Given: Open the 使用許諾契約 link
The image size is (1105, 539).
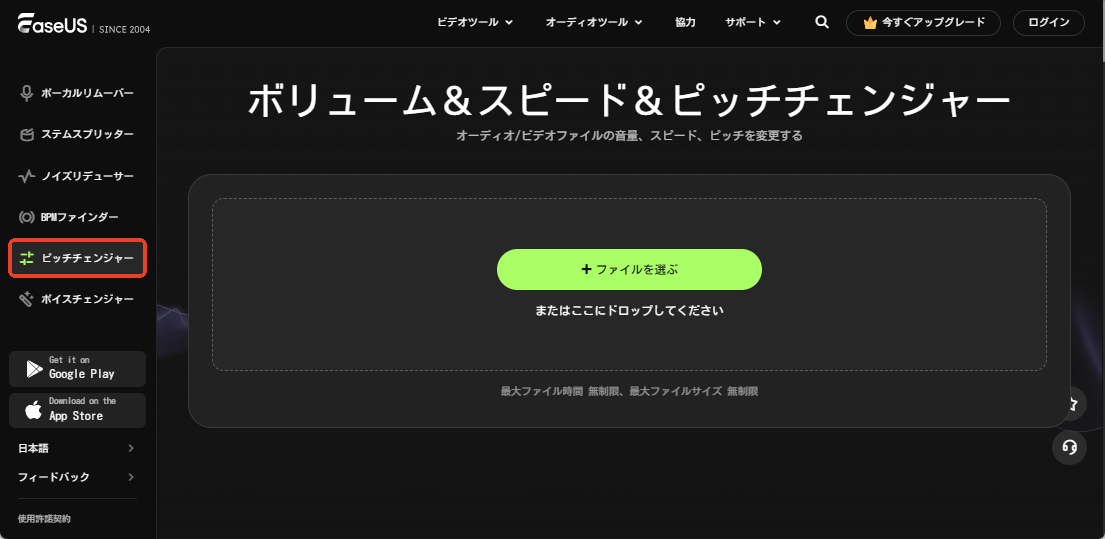Looking at the screenshot, I should (44, 519).
